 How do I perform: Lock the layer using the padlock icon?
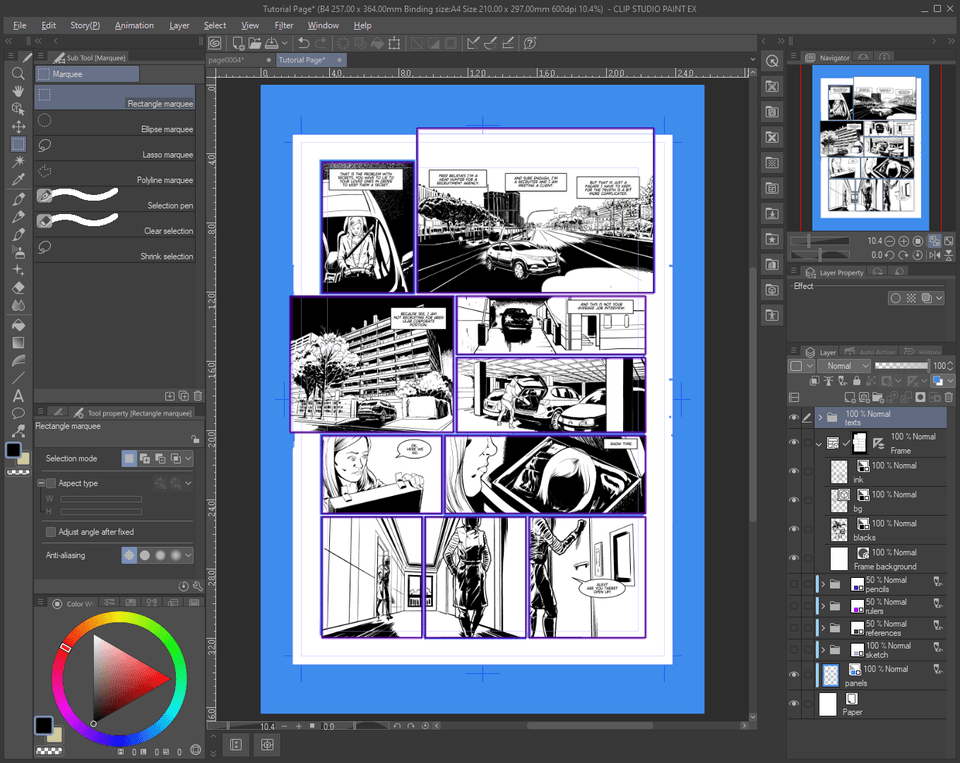tap(857, 381)
